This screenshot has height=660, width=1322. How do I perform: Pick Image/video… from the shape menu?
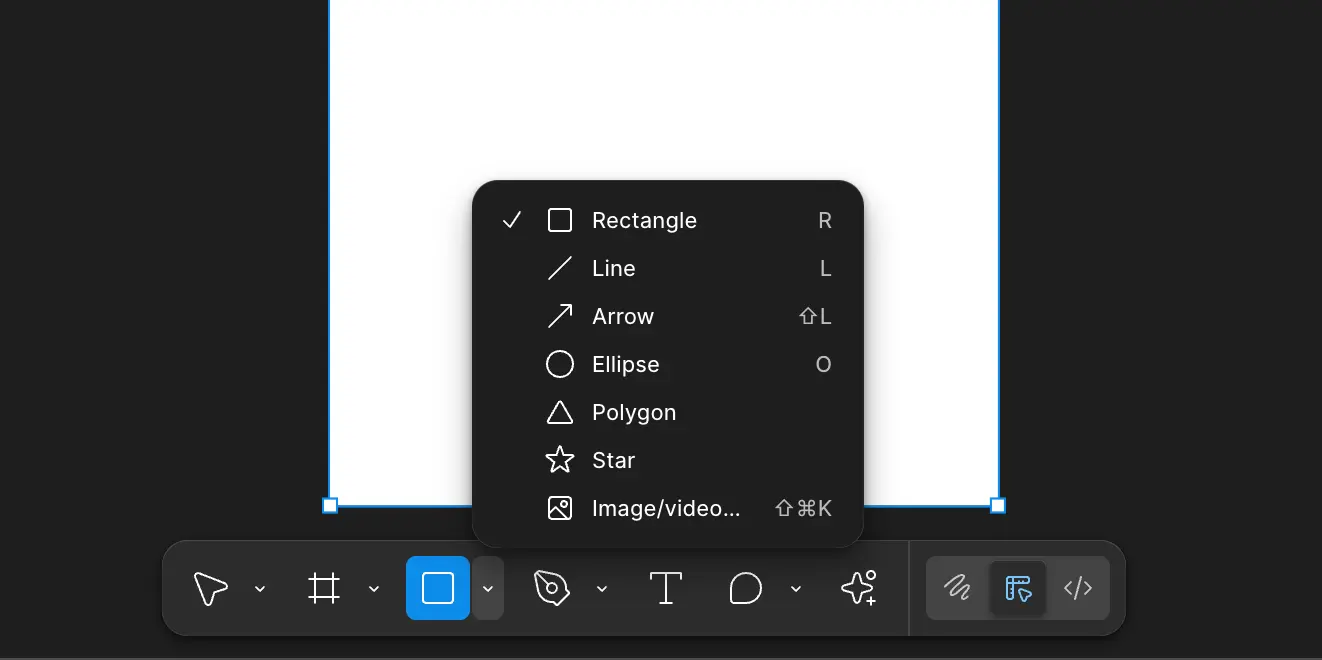point(666,508)
